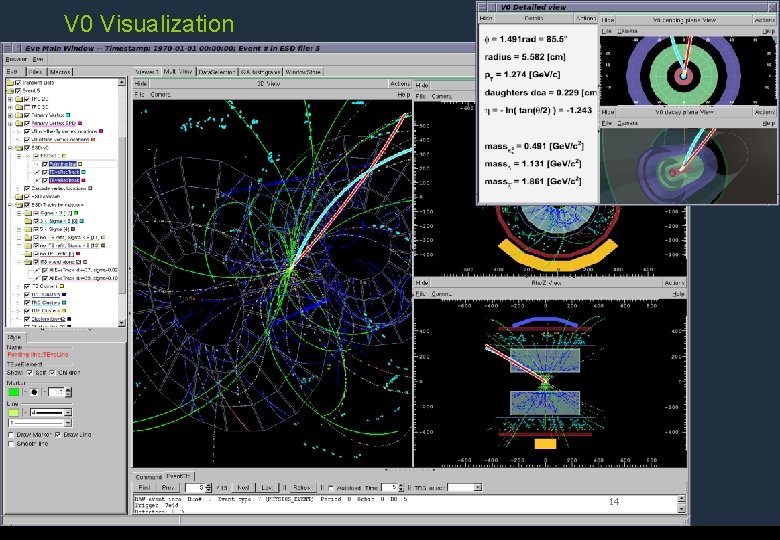The image size is (780, 540).
Task: Enable the Smooth line checkbox
Action: point(10,444)
